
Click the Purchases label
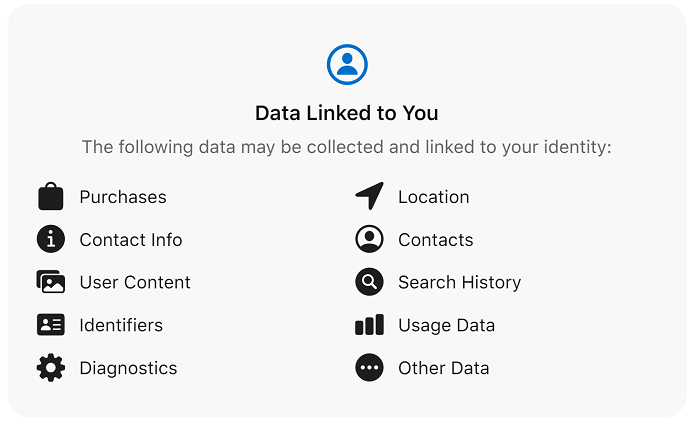click(123, 197)
